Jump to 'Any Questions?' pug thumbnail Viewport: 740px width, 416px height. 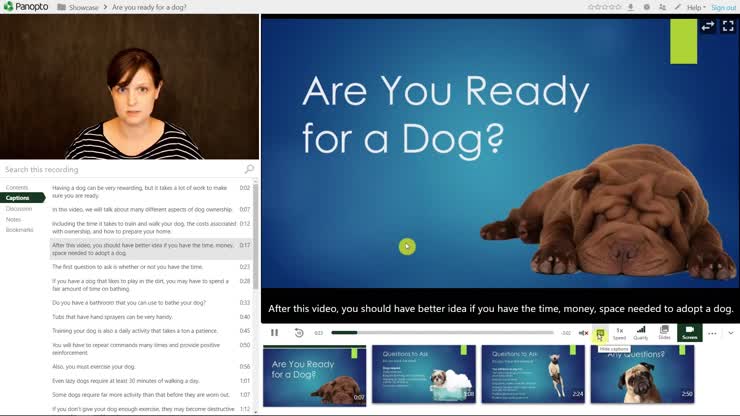pos(642,374)
